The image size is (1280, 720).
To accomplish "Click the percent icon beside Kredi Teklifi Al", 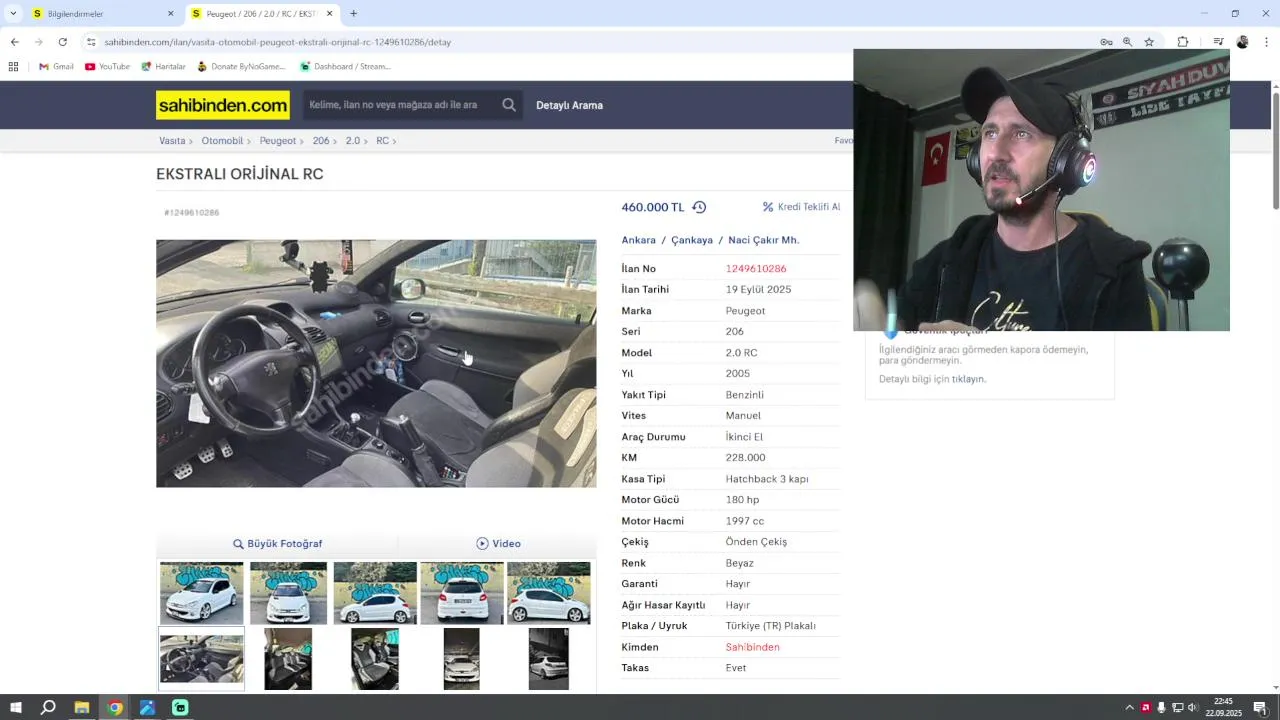I will 768,207.
